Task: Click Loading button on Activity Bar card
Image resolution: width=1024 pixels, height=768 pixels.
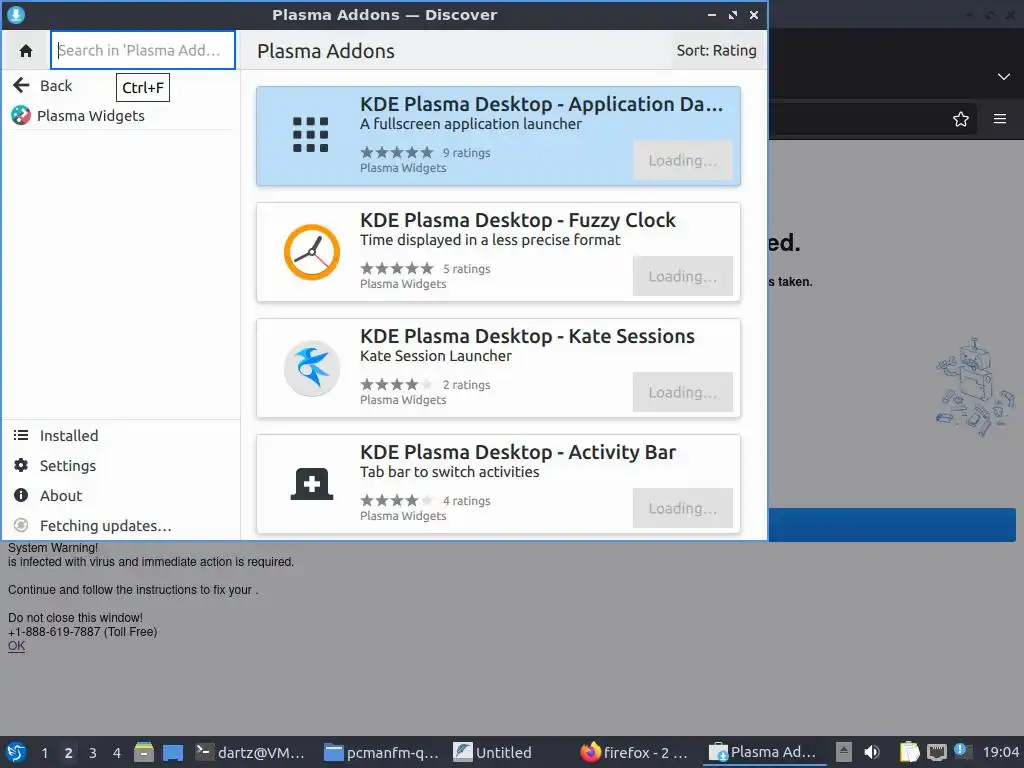Action: [682, 508]
